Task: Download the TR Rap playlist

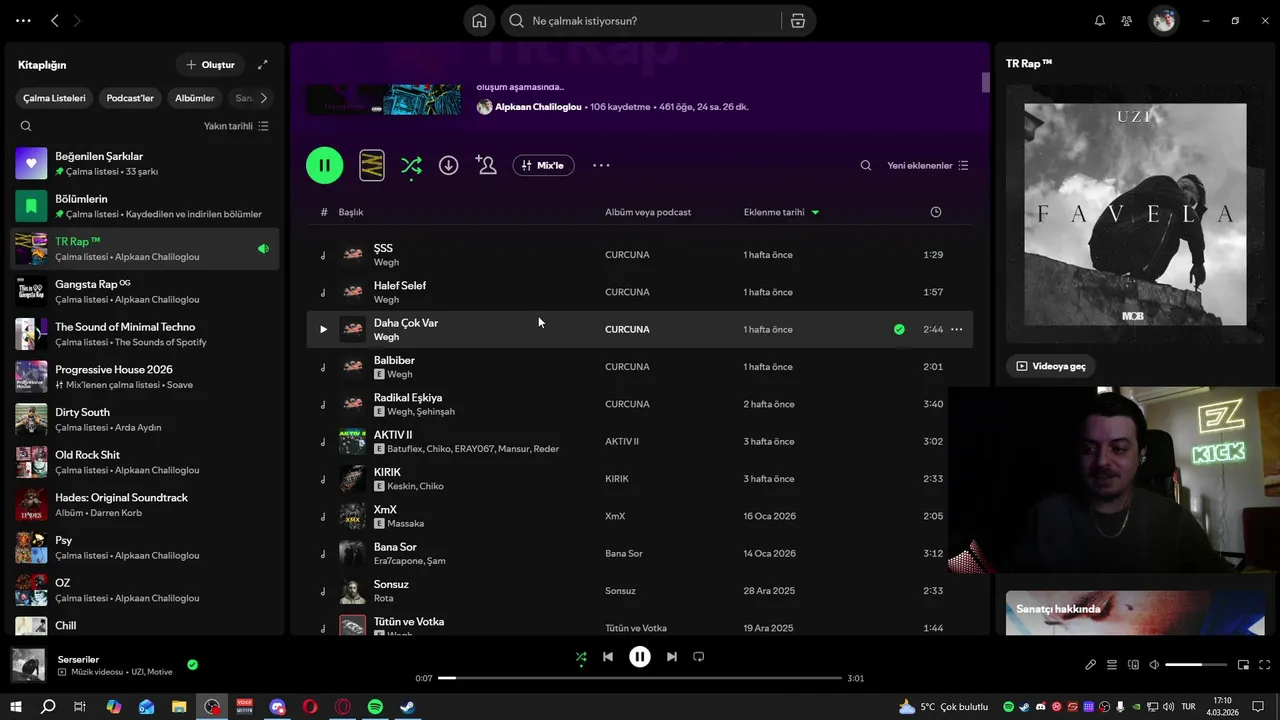Action: [x=449, y=166]
